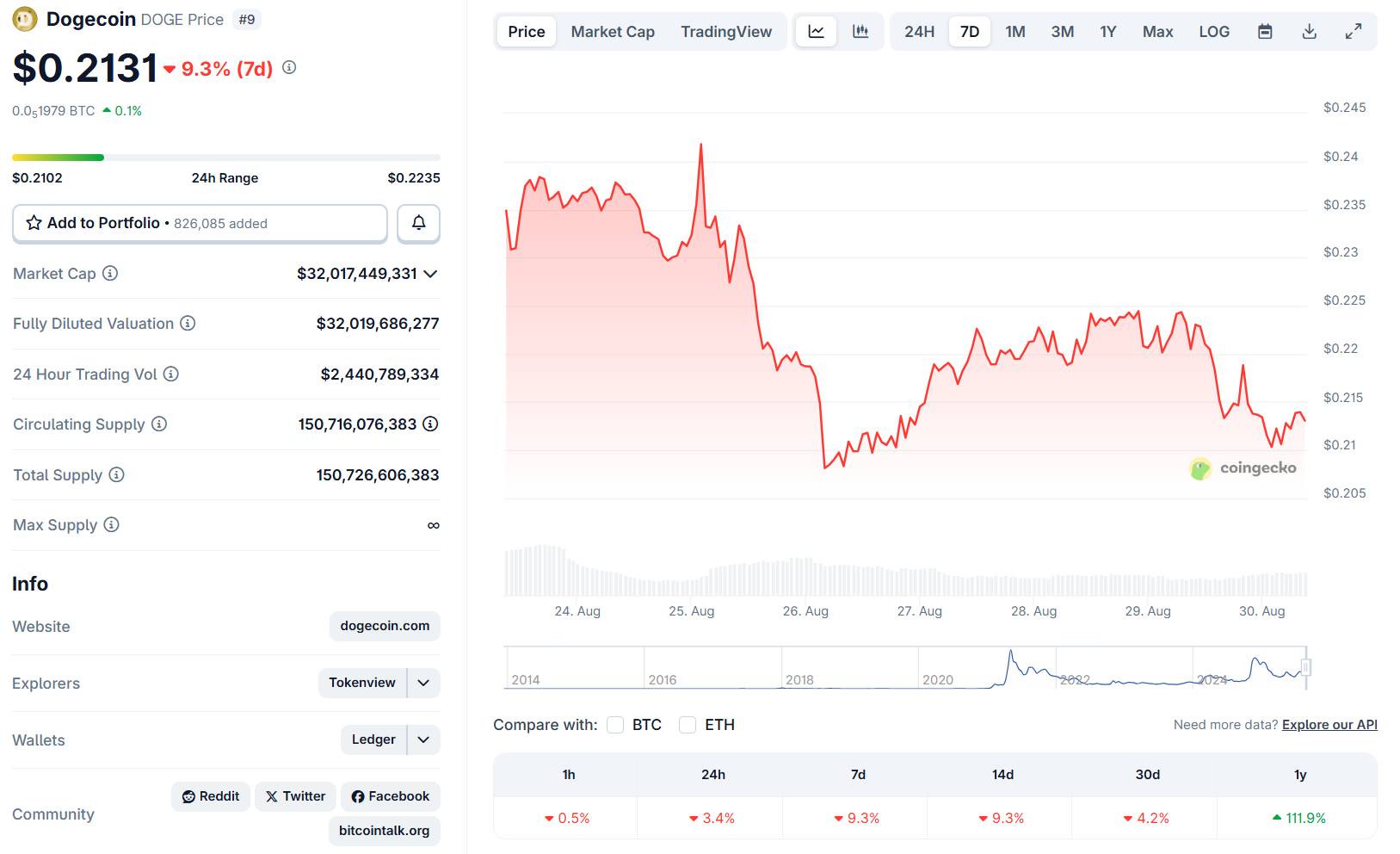Click the Add to Portfolio button

click(200, 223)
